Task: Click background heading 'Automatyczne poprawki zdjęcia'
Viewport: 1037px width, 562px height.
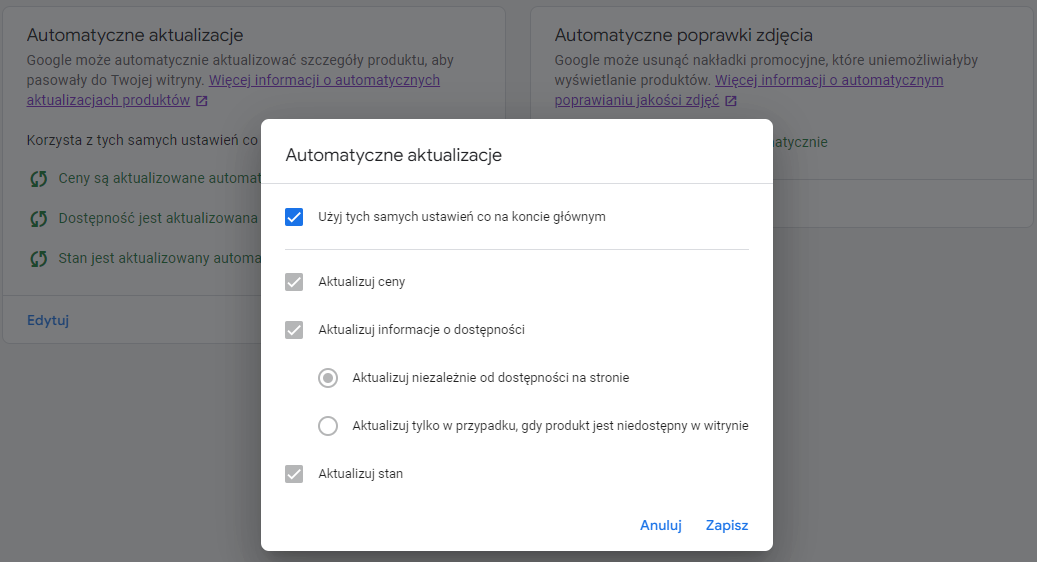Action: [x=683, y=35]
